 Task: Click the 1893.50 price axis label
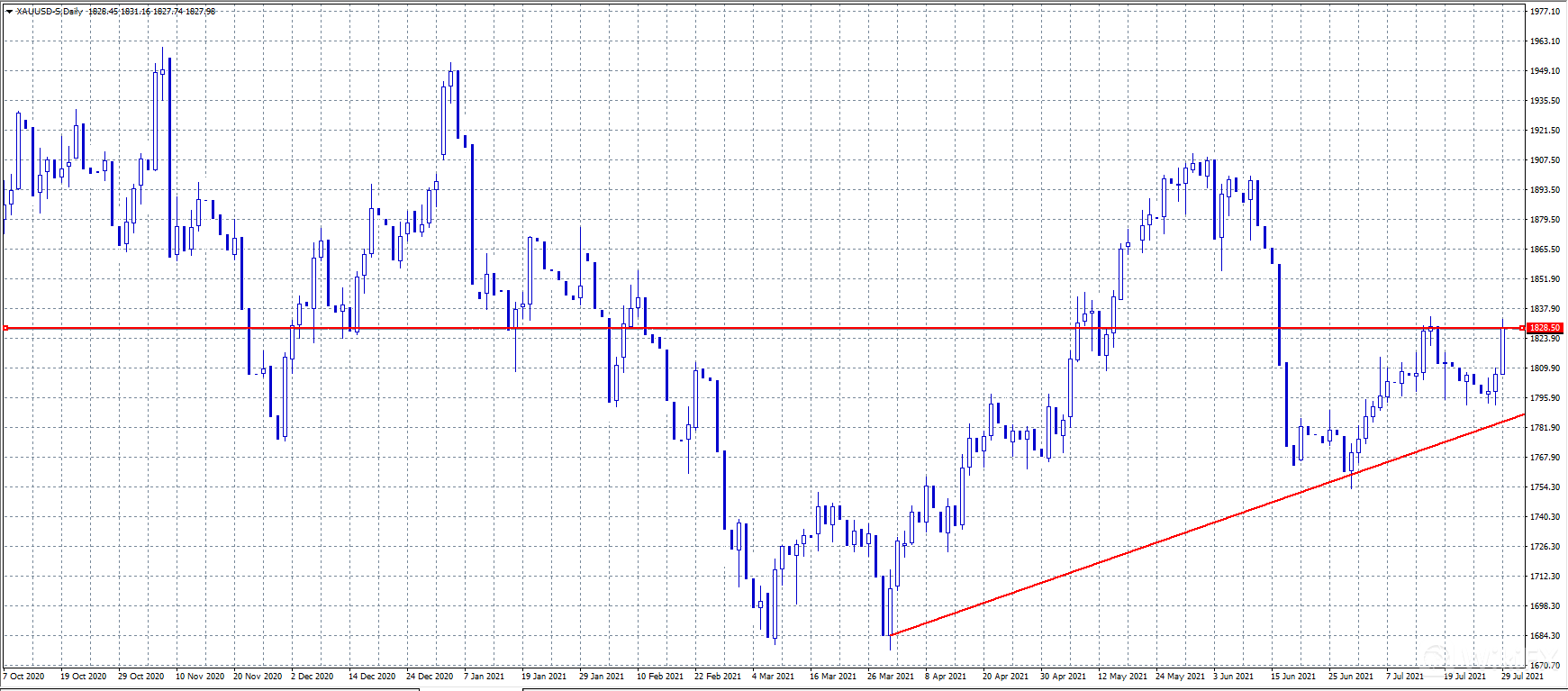[1545, 190]
